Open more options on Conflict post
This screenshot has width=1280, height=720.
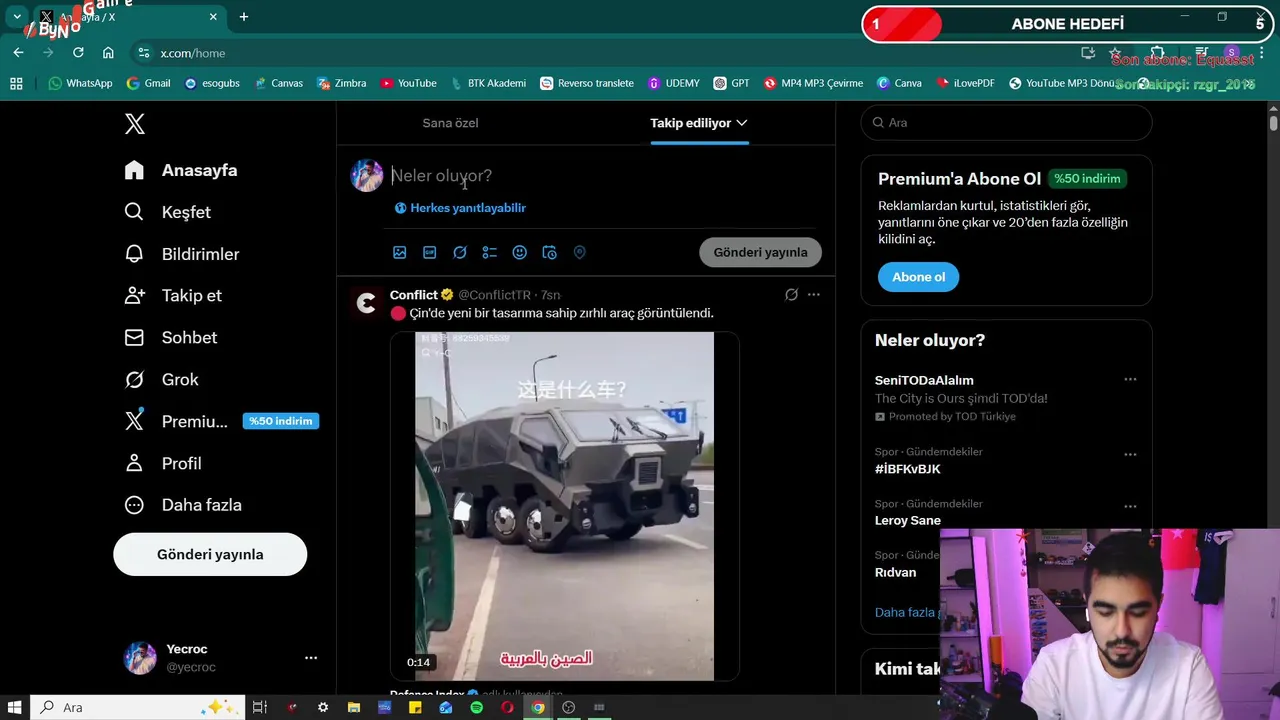pos(814,295)
